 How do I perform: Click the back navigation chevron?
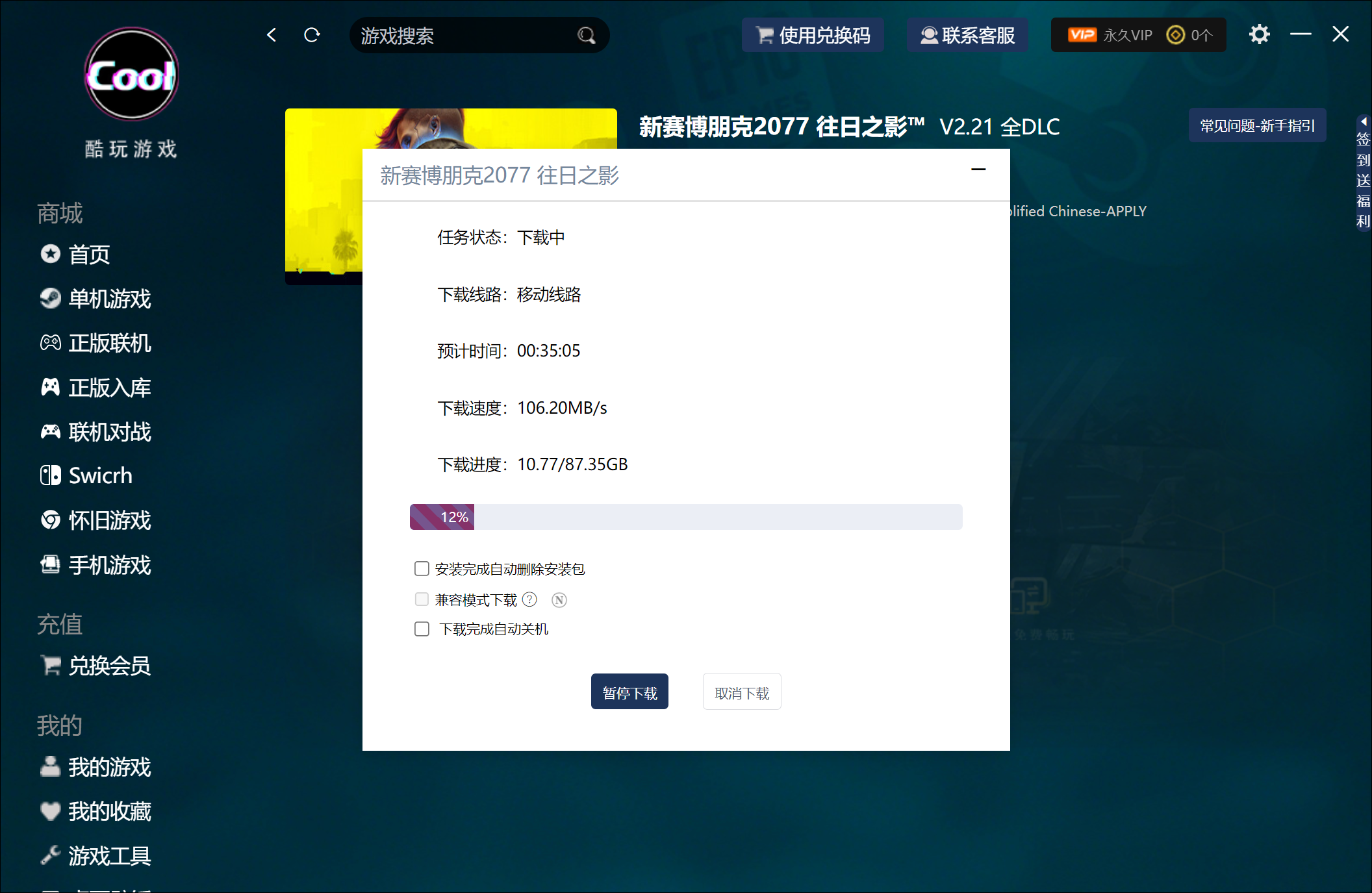[271, 35]
